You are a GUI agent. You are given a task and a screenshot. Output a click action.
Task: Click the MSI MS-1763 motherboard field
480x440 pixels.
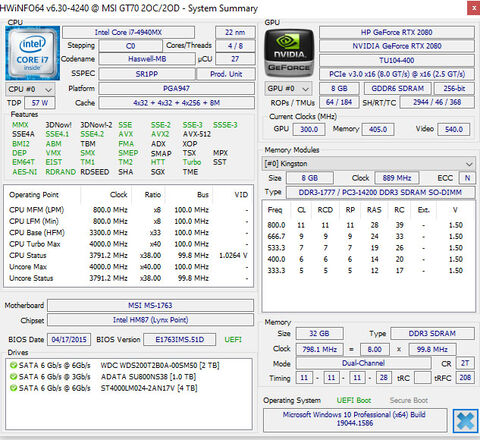pyautogui.click(x=150, y=305)
